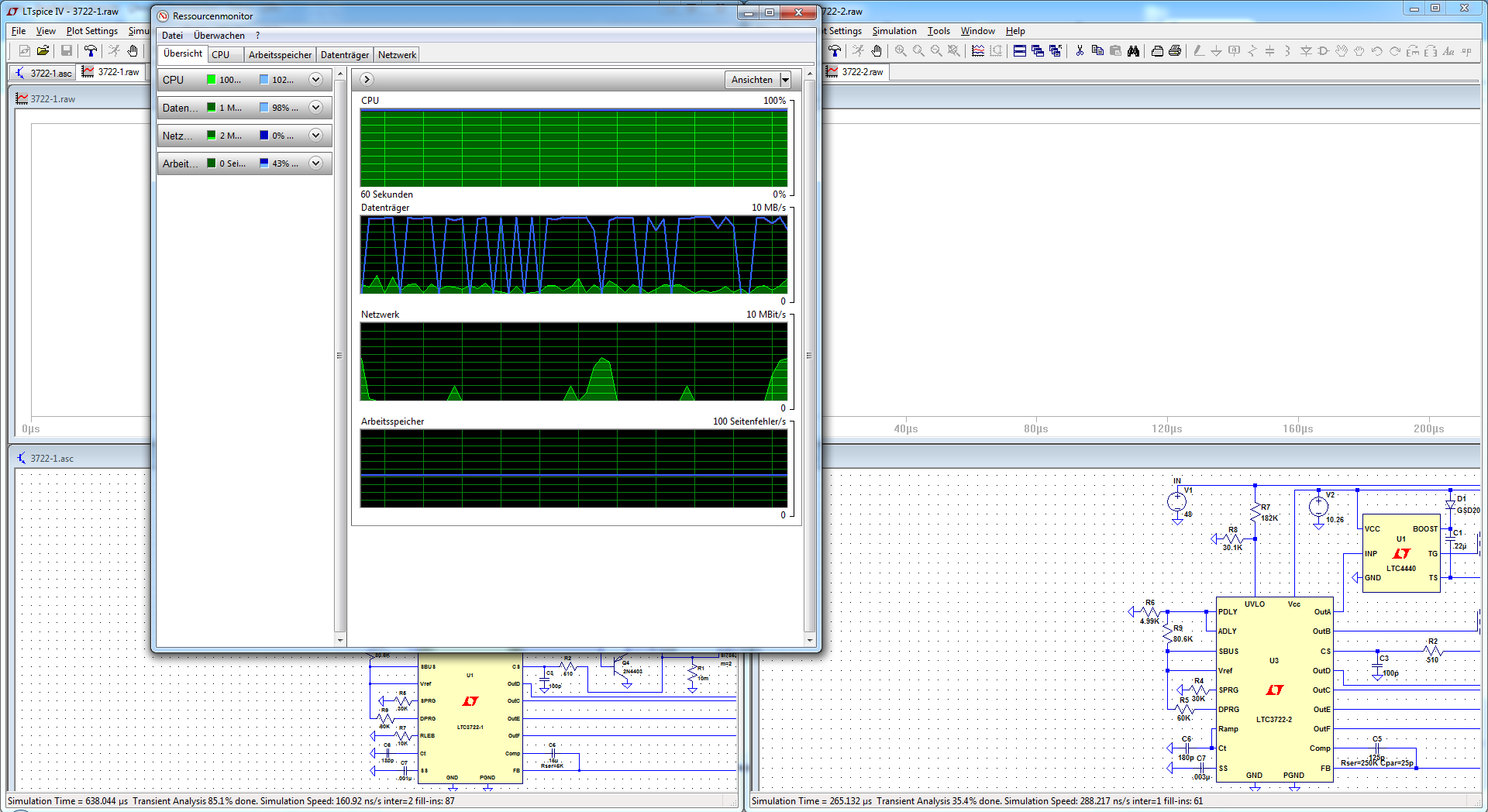Viewport: 1488px width, 812px height.
Task: Switch to the 3722-1.raw document tab
Action: 111,72
